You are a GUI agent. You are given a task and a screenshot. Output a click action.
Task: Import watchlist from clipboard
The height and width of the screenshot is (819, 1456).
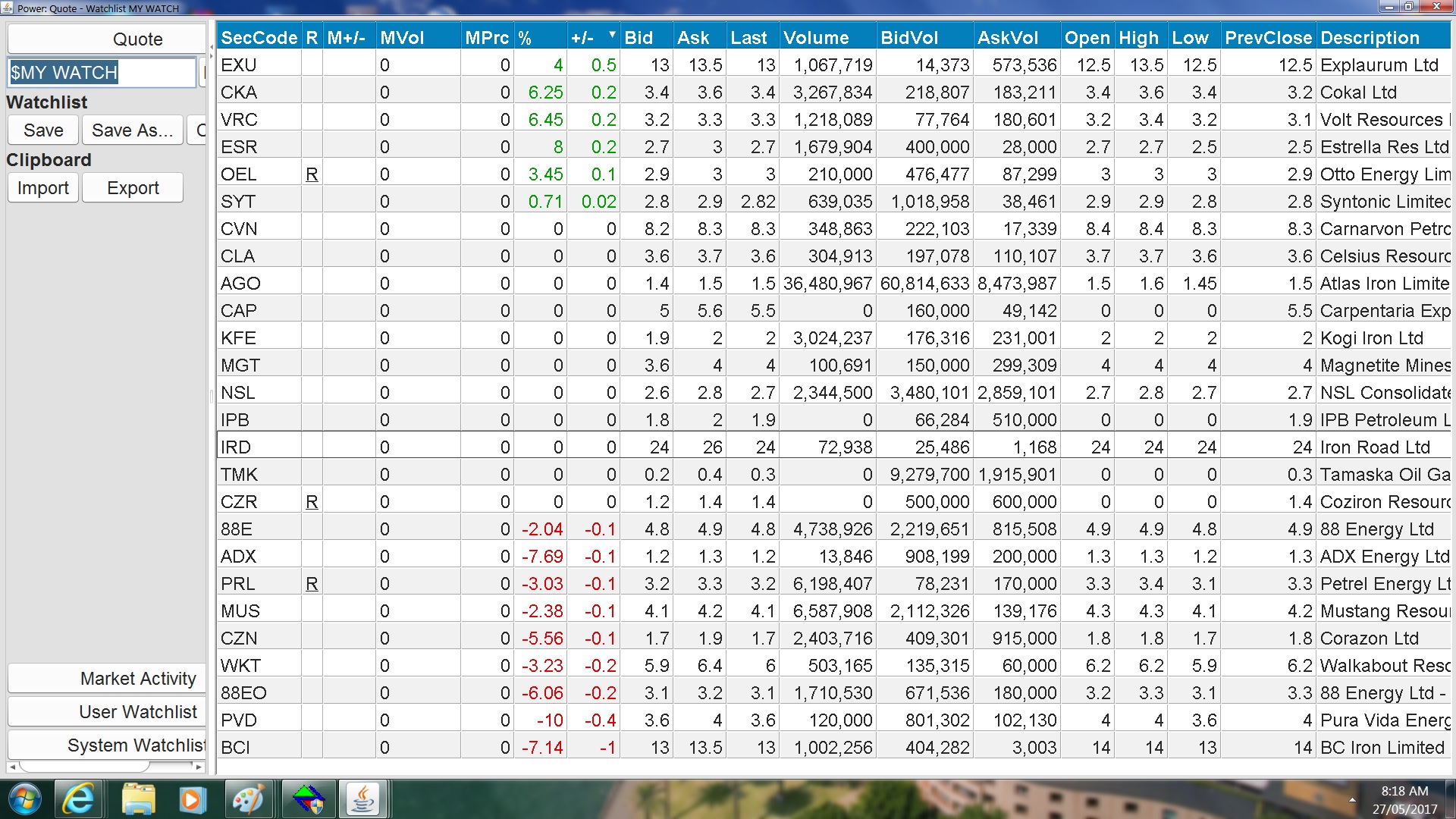[43, 188]
